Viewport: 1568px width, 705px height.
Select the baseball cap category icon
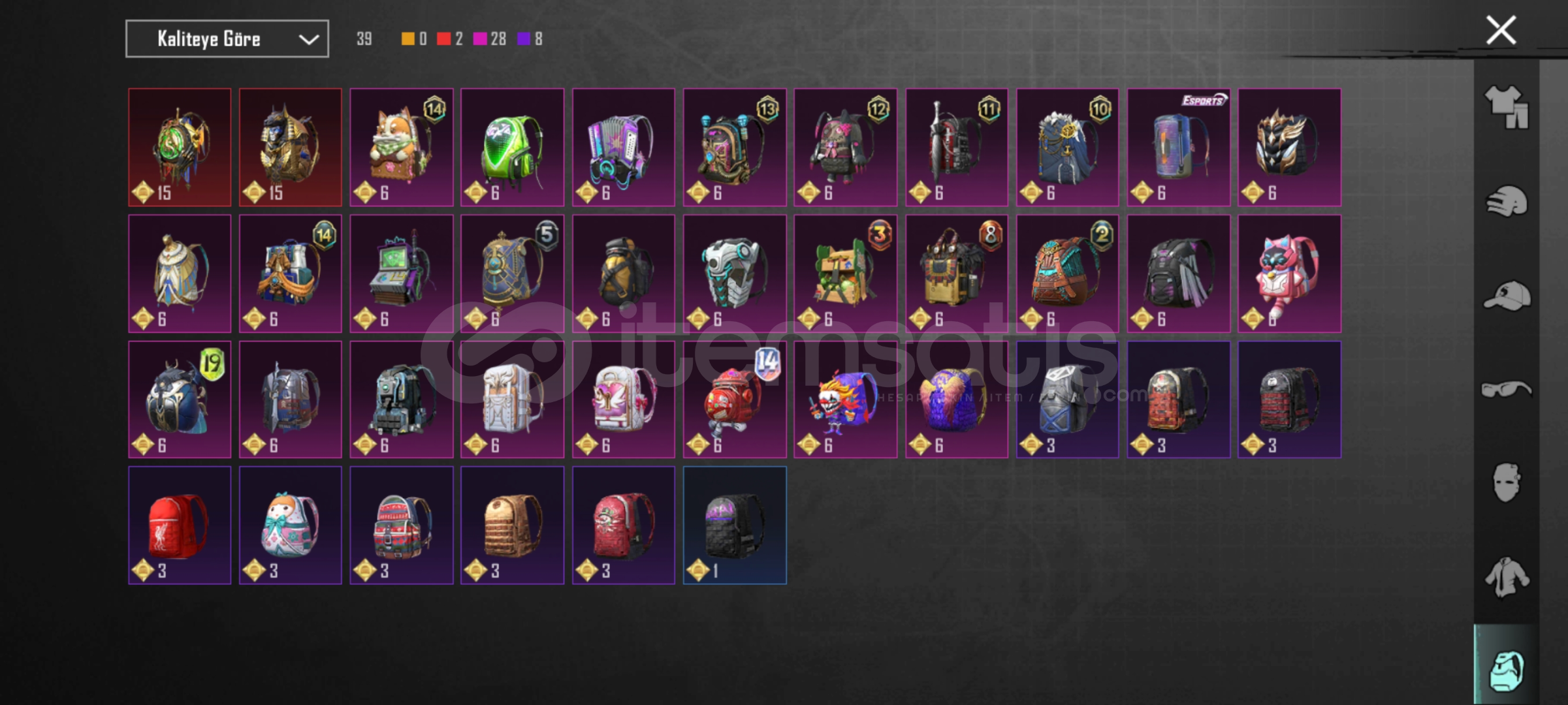click(1507, 295)
